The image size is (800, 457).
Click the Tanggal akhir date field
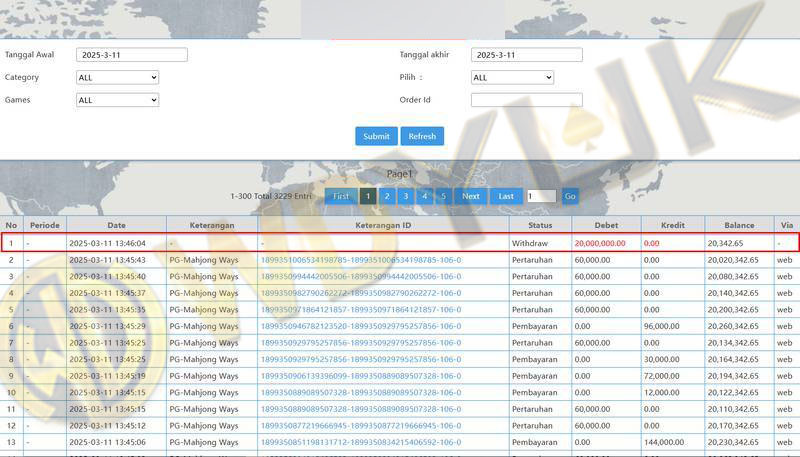527,55
